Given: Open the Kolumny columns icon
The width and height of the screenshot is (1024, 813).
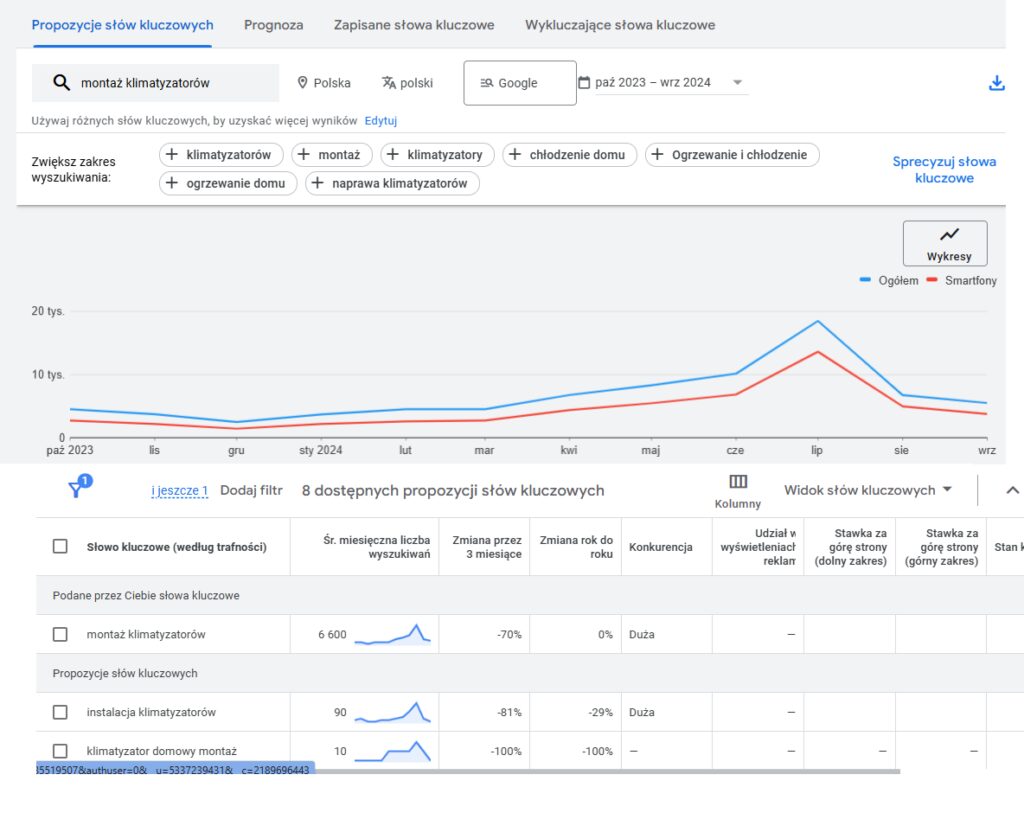Looking at the screenshot, I should 738,482.
